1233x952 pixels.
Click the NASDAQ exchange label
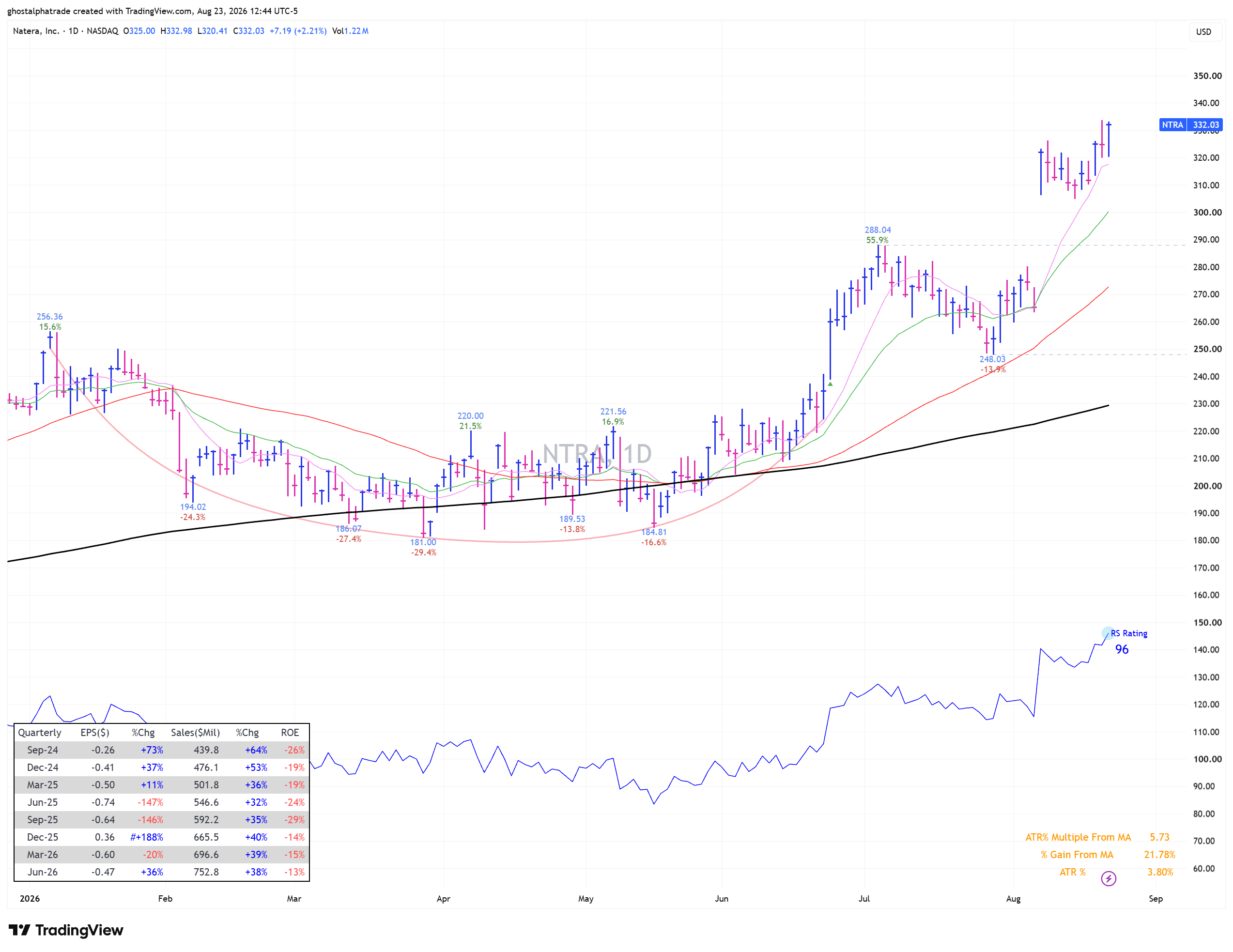pyautogui.click(x=102, y=31)
